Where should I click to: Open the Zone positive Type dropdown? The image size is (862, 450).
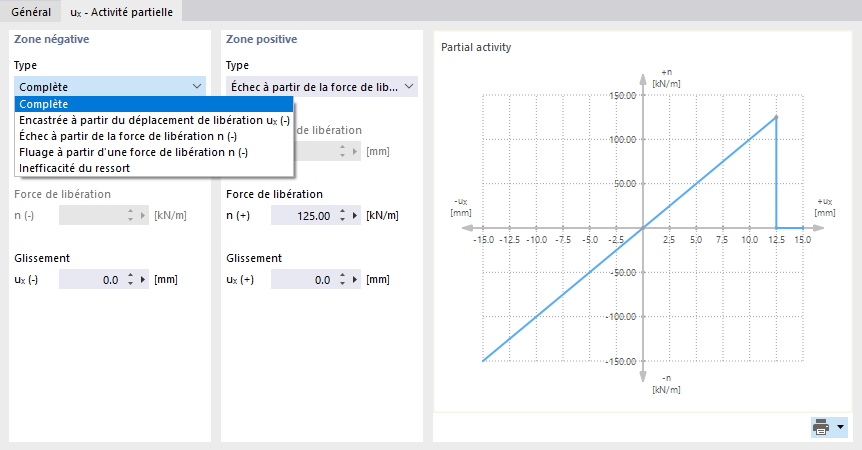pos(322,86)
